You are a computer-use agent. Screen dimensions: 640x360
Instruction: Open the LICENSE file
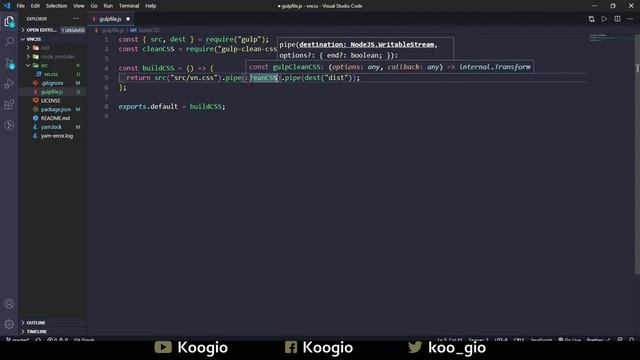click(x=50, y=100)
